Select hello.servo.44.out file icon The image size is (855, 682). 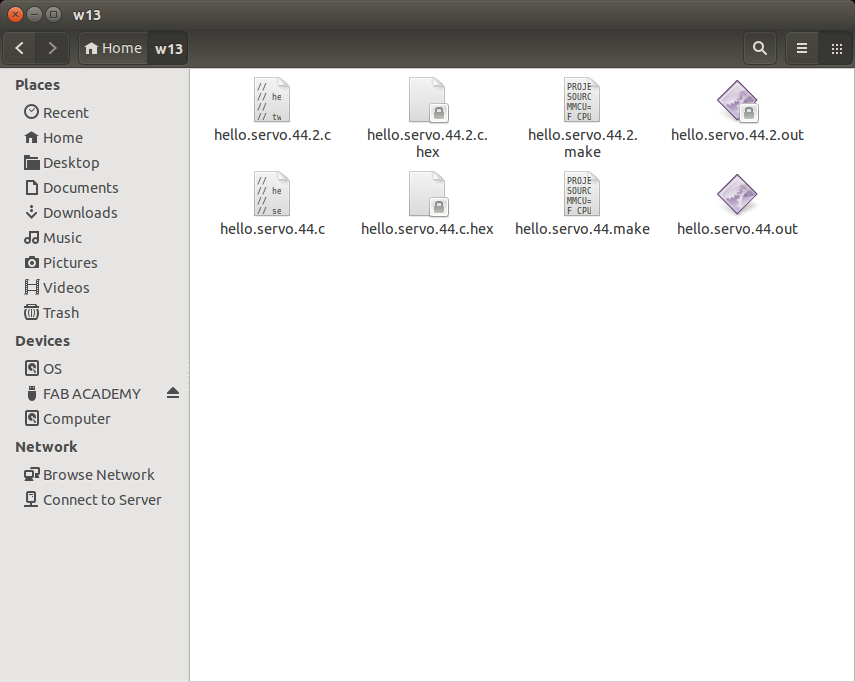click(737, 194)
